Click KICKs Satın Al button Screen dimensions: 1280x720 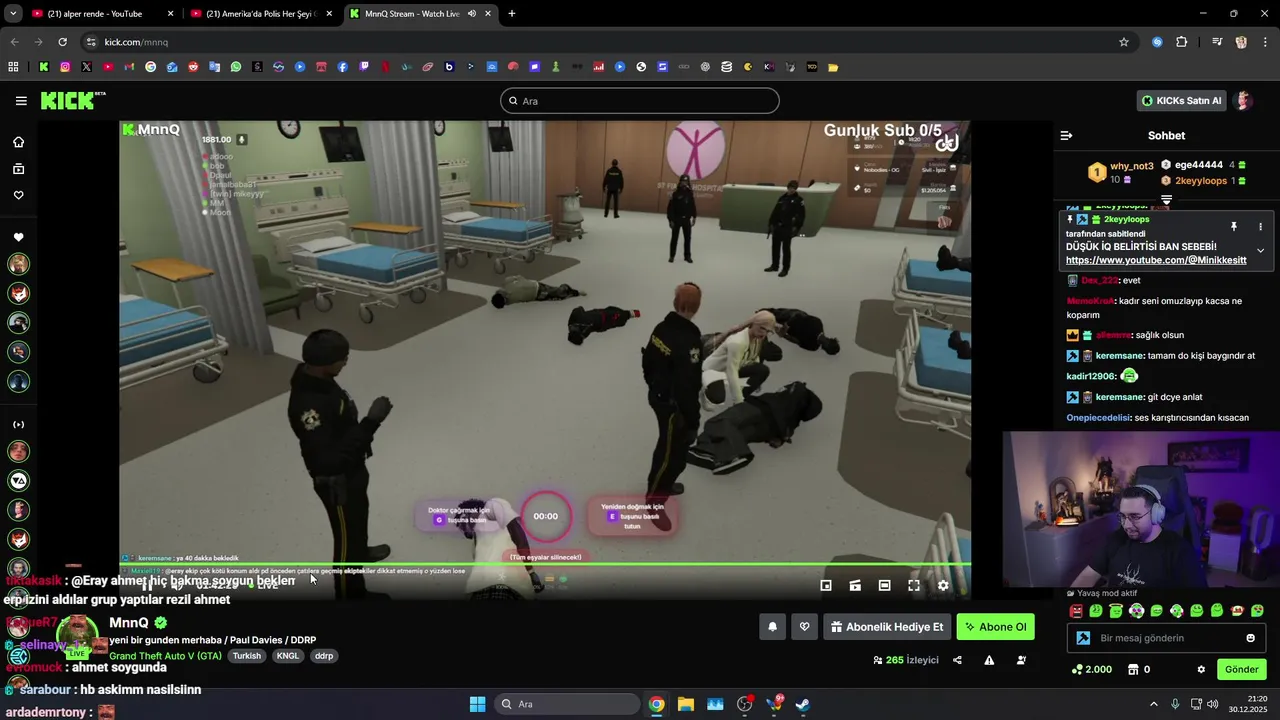coord(1181,101)
